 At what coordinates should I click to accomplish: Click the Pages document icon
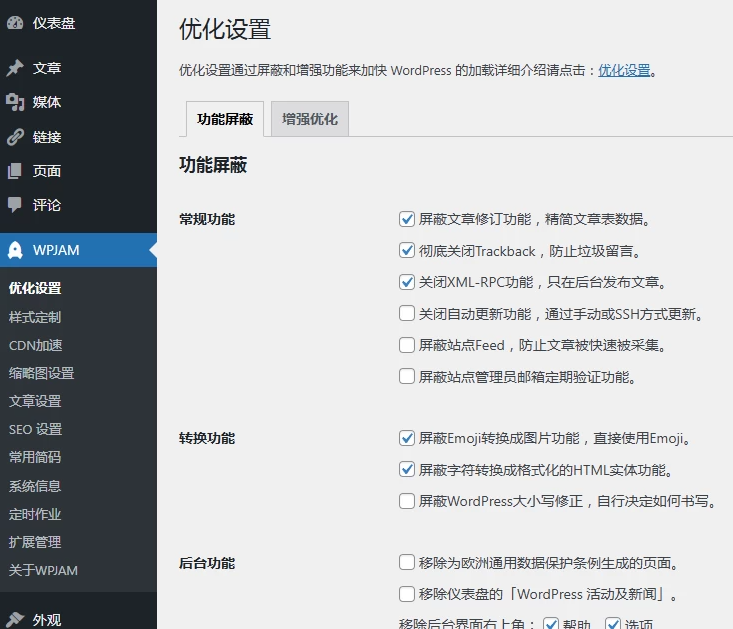[x=15, y=171]
